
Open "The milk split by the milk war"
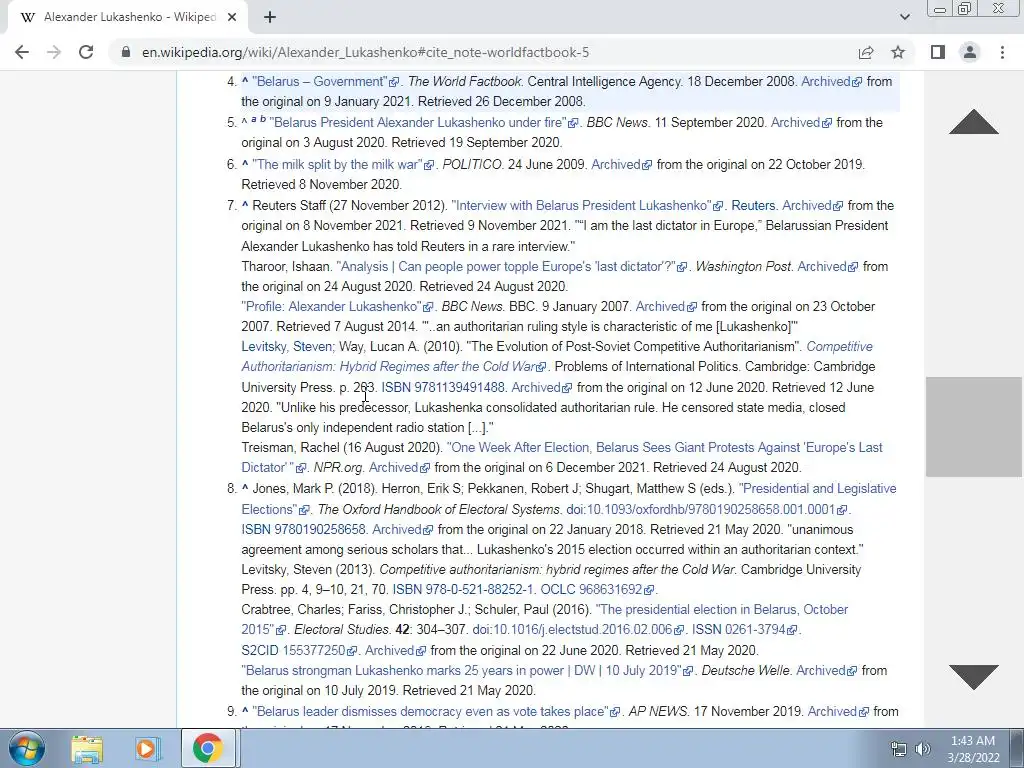tap(343, 165)
